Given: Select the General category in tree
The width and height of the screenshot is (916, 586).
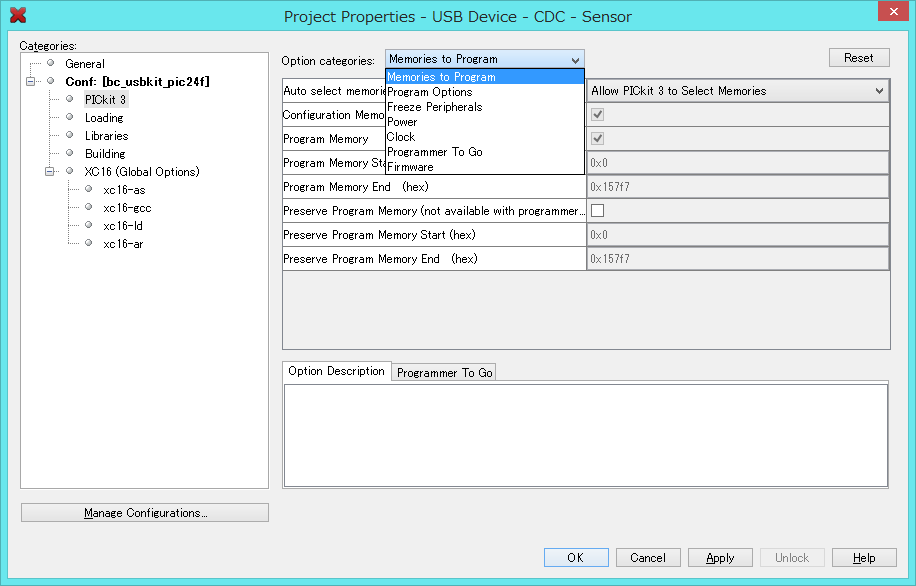Looking at the screenshot, I should point(84,64).
